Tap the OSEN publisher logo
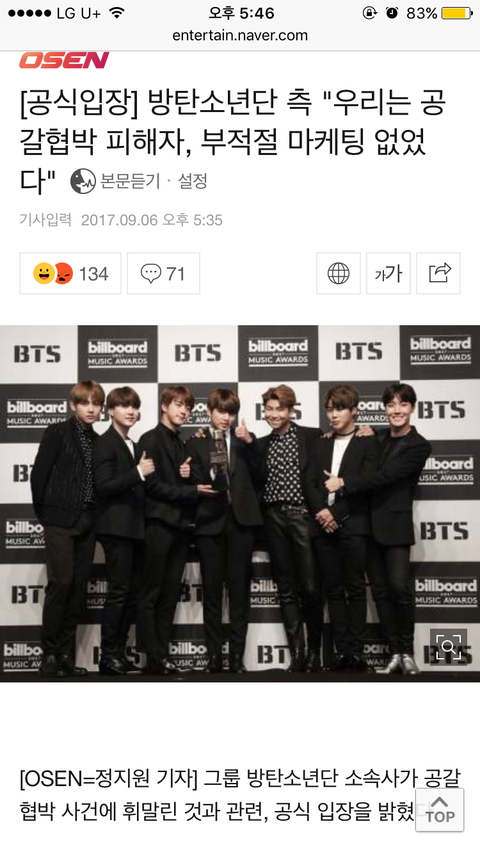 [64, 60]
